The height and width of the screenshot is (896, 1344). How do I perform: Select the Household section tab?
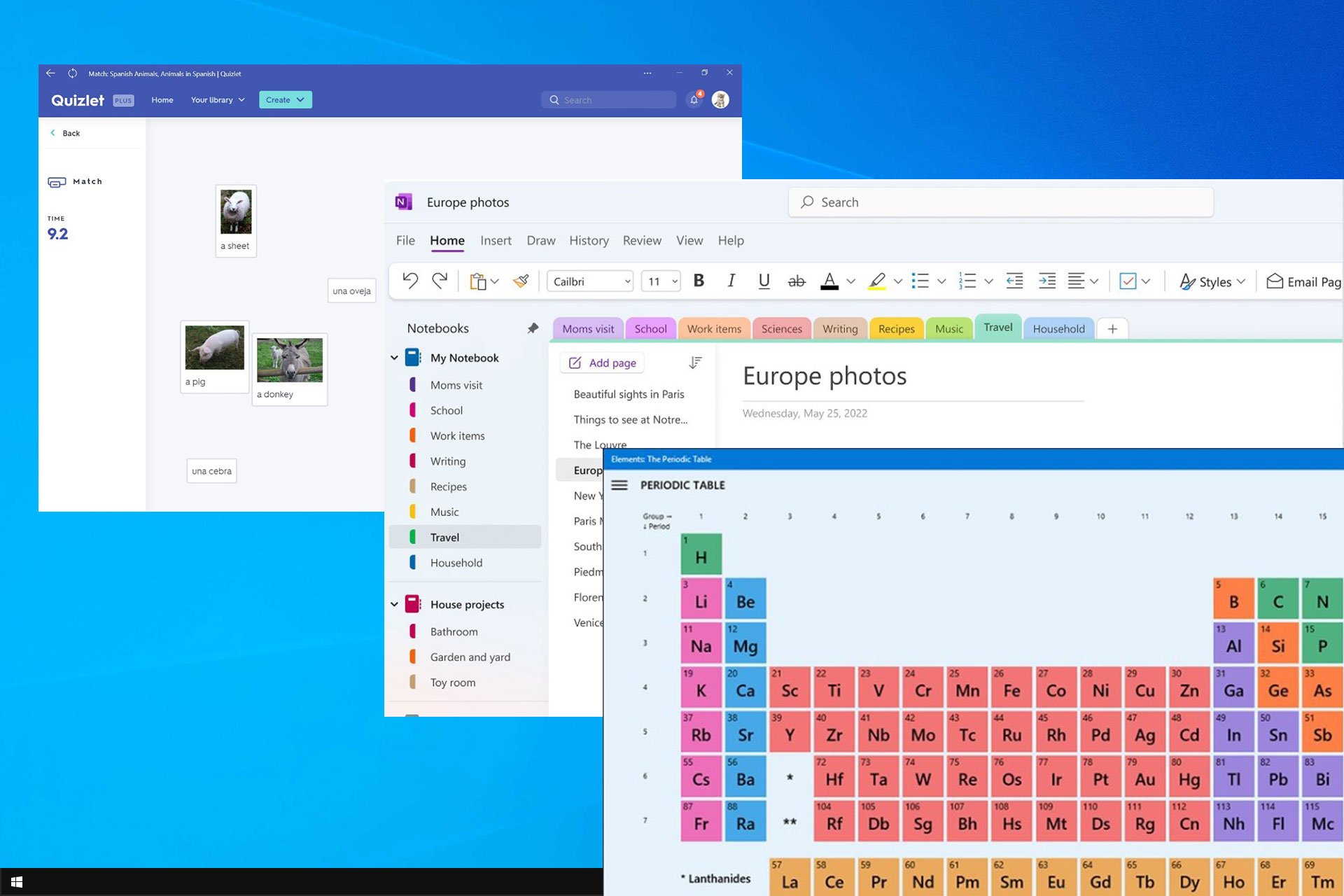click(x=1058, y=329)
